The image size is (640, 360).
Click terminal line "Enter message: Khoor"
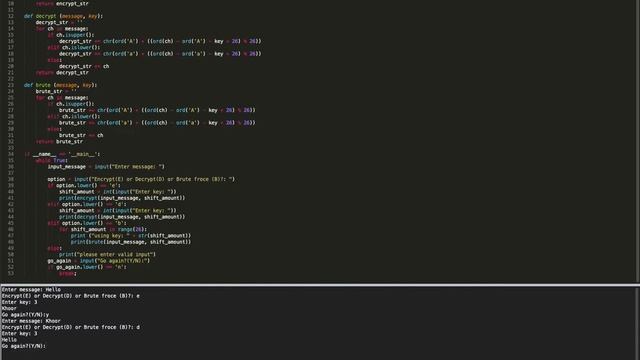(31, 321)
